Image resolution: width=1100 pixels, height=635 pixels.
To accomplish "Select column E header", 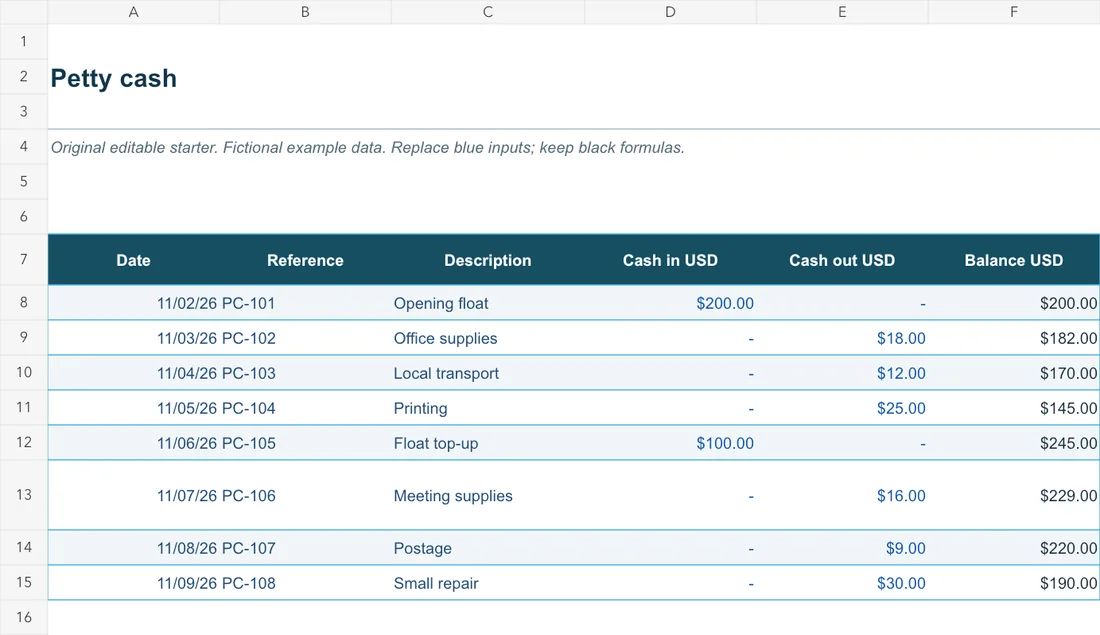I will [842, 12].
